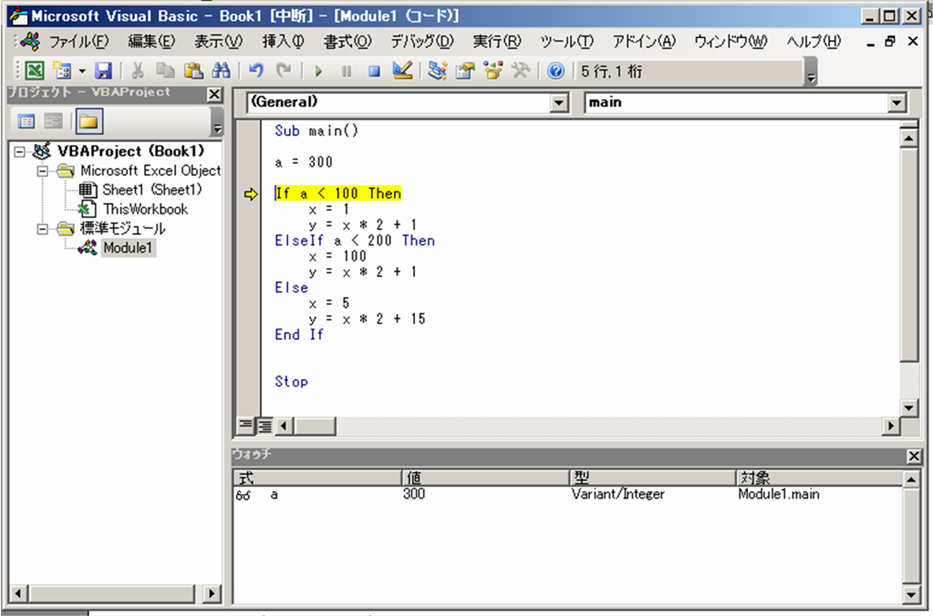
Task: Click the Find binoculars icon
Action: tap(221, 71)
